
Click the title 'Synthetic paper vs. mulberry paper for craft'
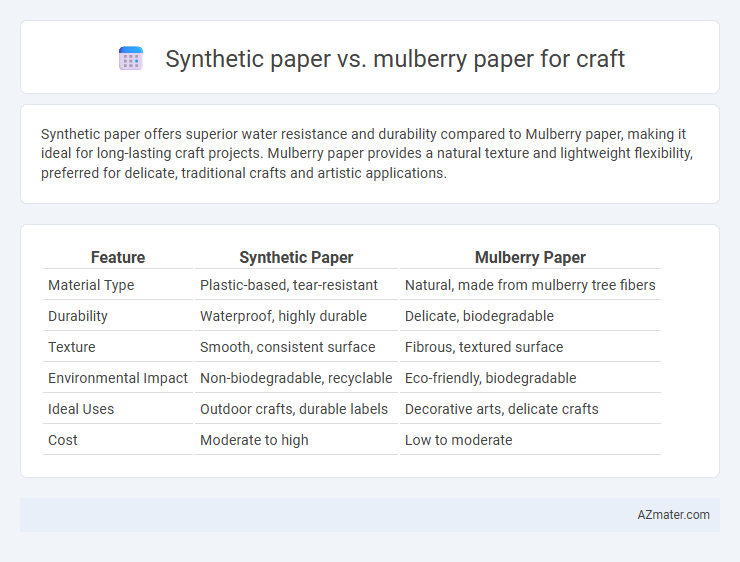tap(395, 59)
